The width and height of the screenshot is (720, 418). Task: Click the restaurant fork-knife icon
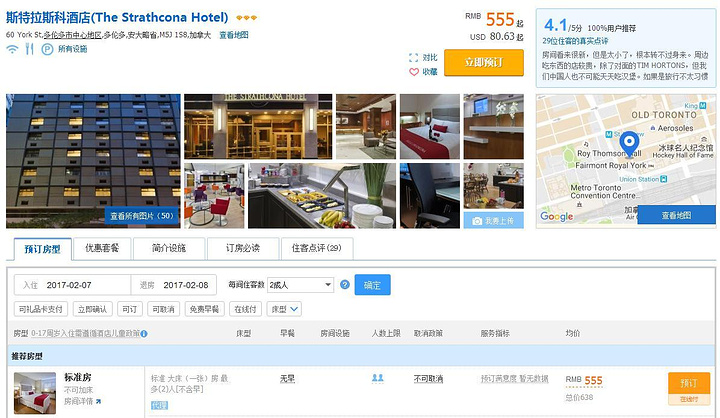(29, 49)
